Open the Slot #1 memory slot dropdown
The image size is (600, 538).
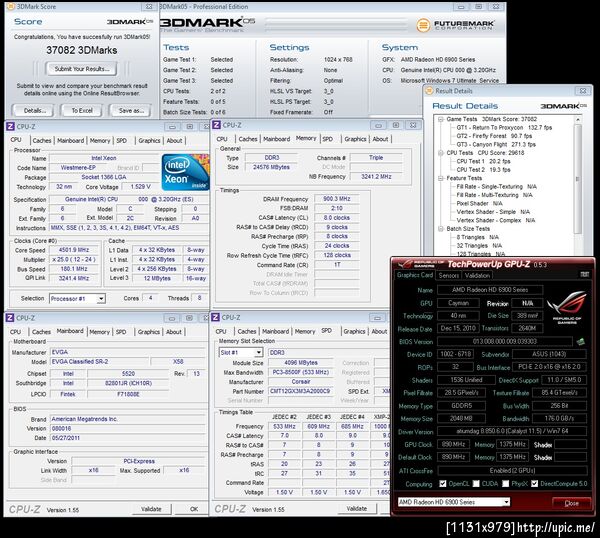tap(259, 352)
